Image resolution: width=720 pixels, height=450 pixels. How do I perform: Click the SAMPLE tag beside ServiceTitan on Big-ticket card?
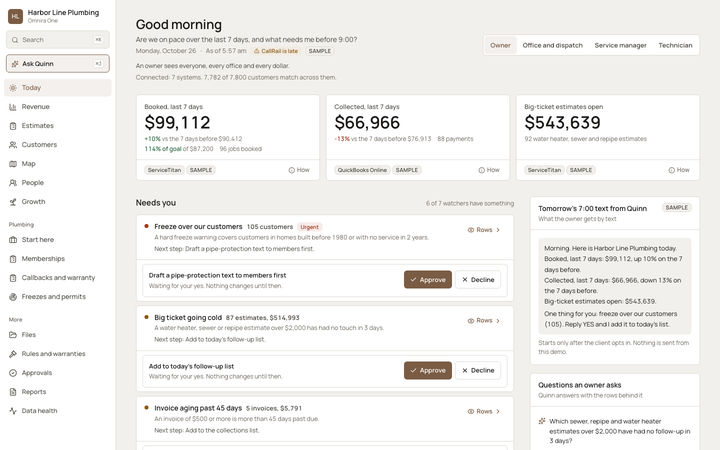pyautogui.click(x=581, y=170)
